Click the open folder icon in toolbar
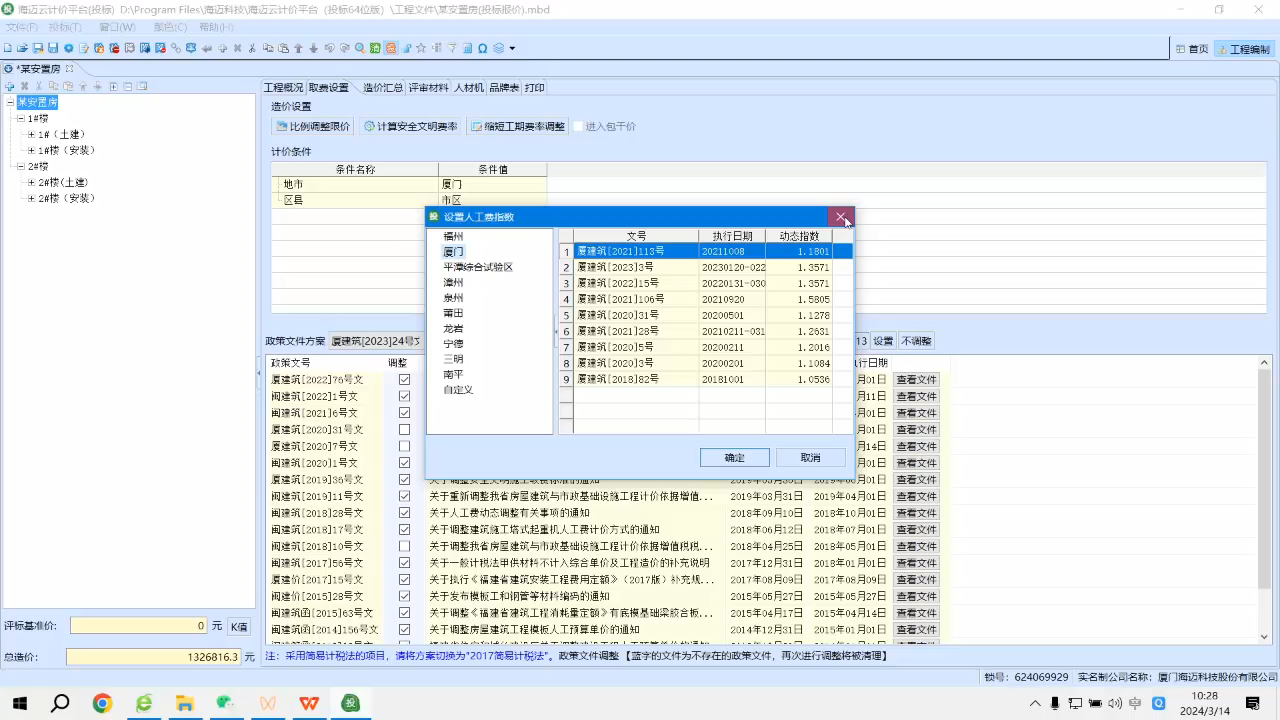1280x720 pixels. tap(22, 48)
